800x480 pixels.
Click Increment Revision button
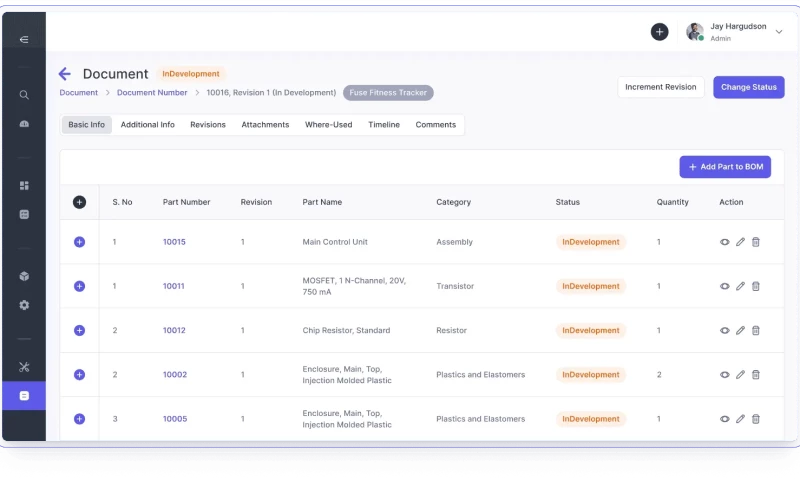tap(661, 87)
